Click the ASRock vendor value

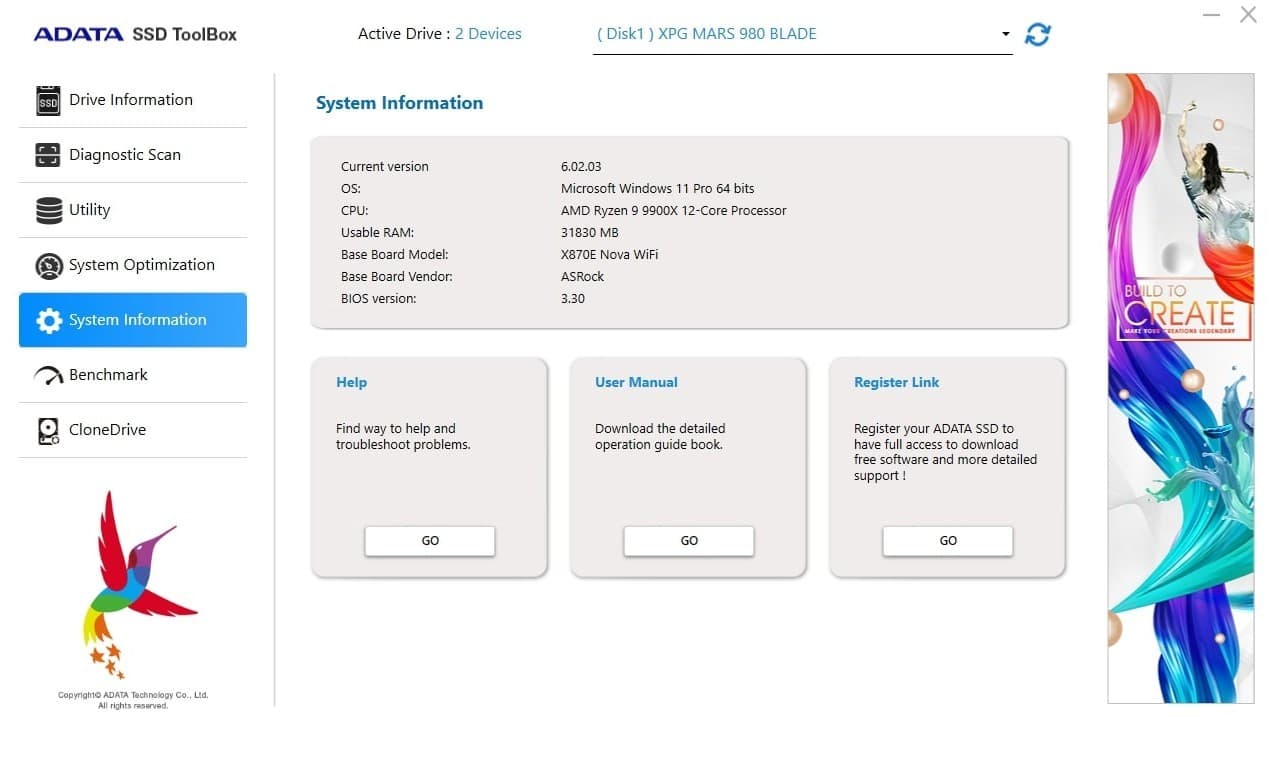pos(582,277)
